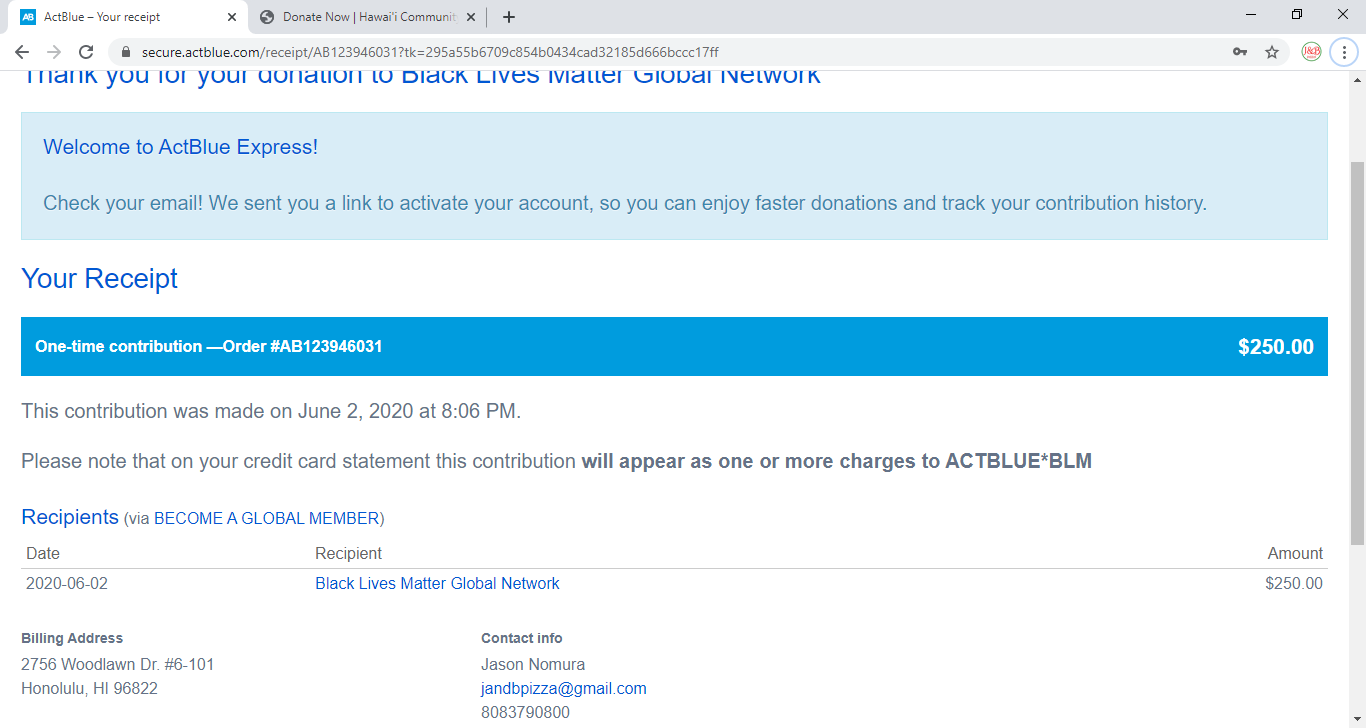Click the vertical page scrollbar thumb
This screenshot has height=728, width=1366.
1357,352
